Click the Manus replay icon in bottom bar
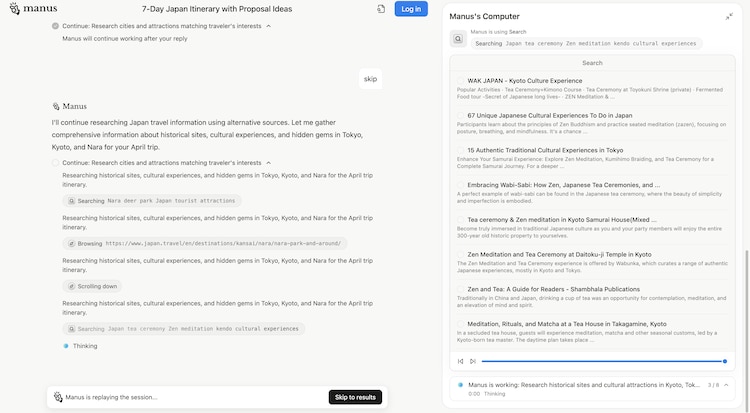Viewport: 750px width, 413px height. pos(58,397)
